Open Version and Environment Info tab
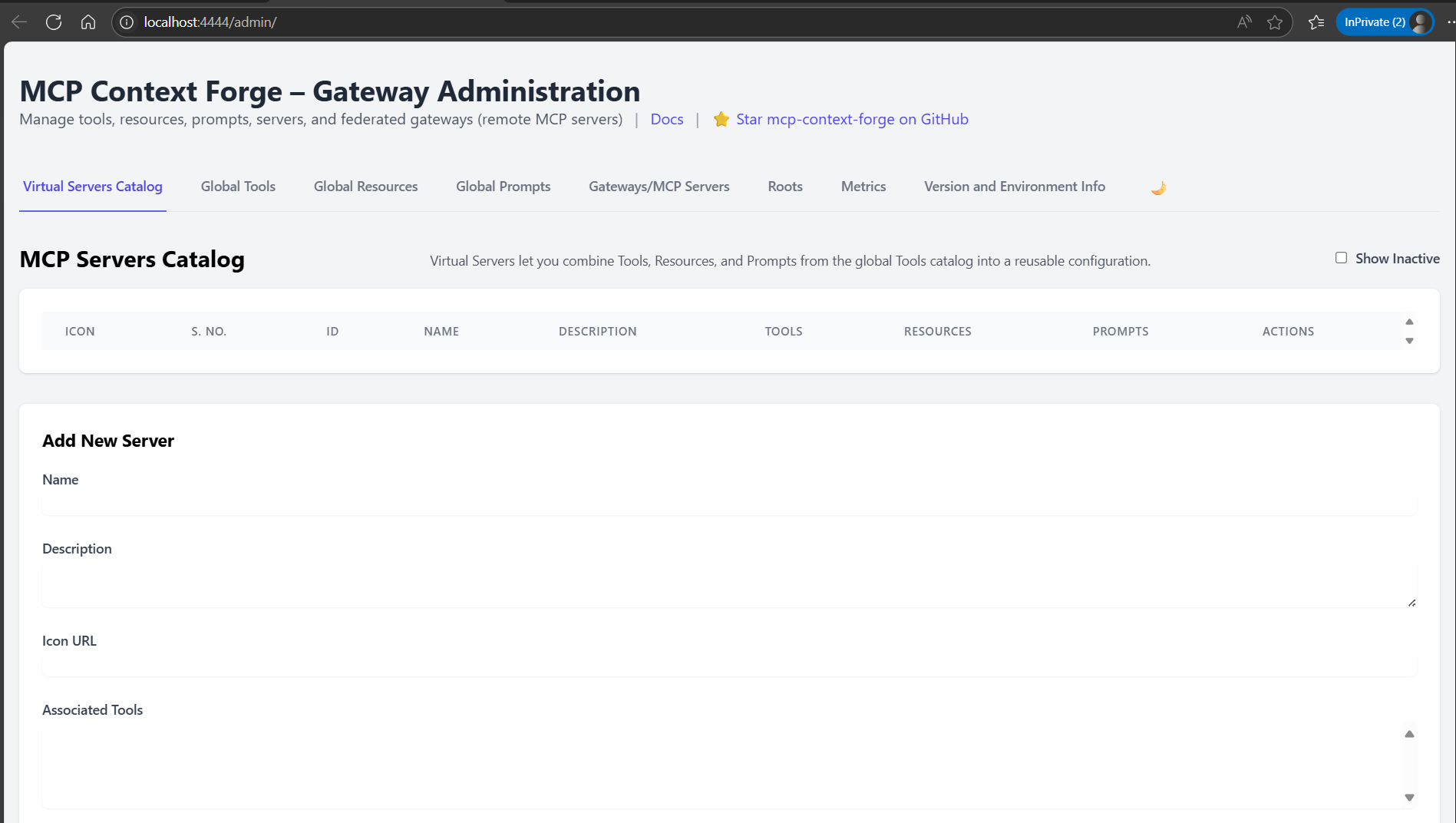This screenshot has height=823, width=1456. click(x=1015, y=187)
